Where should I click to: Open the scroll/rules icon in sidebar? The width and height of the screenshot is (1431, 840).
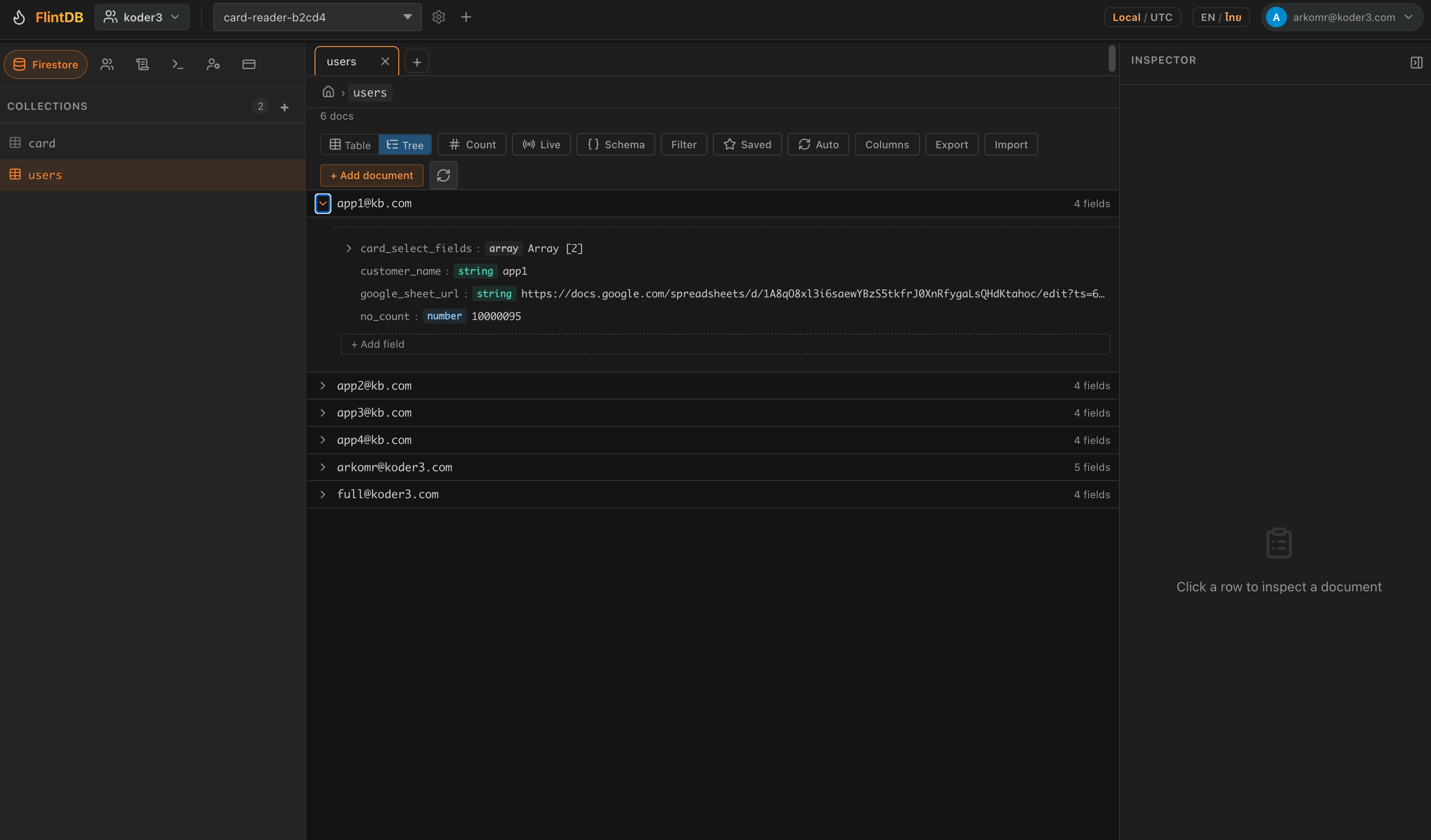pyautogui.click(x=142, y=64)
